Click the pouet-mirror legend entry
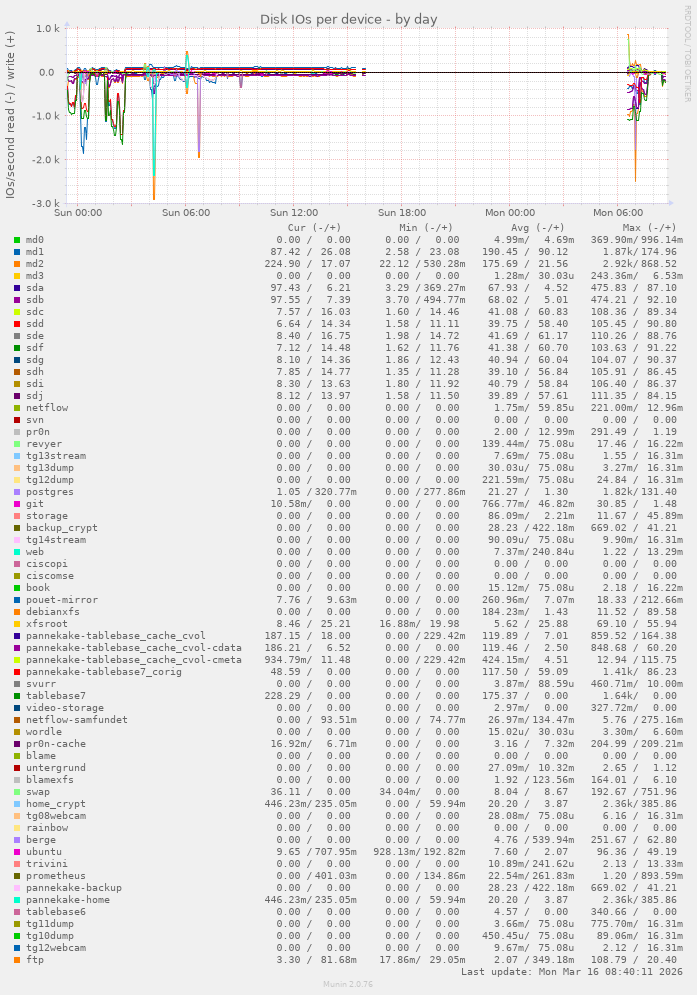 62,600
